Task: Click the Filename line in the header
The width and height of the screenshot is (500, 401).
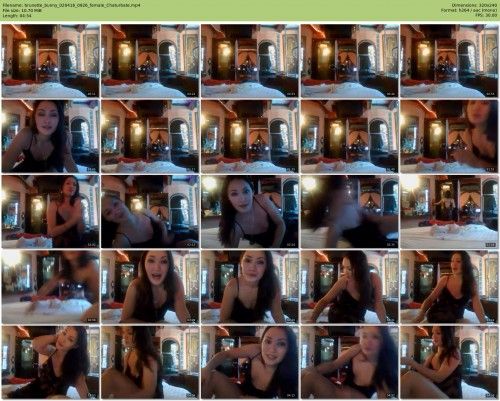Action: [x=71, y=5]
